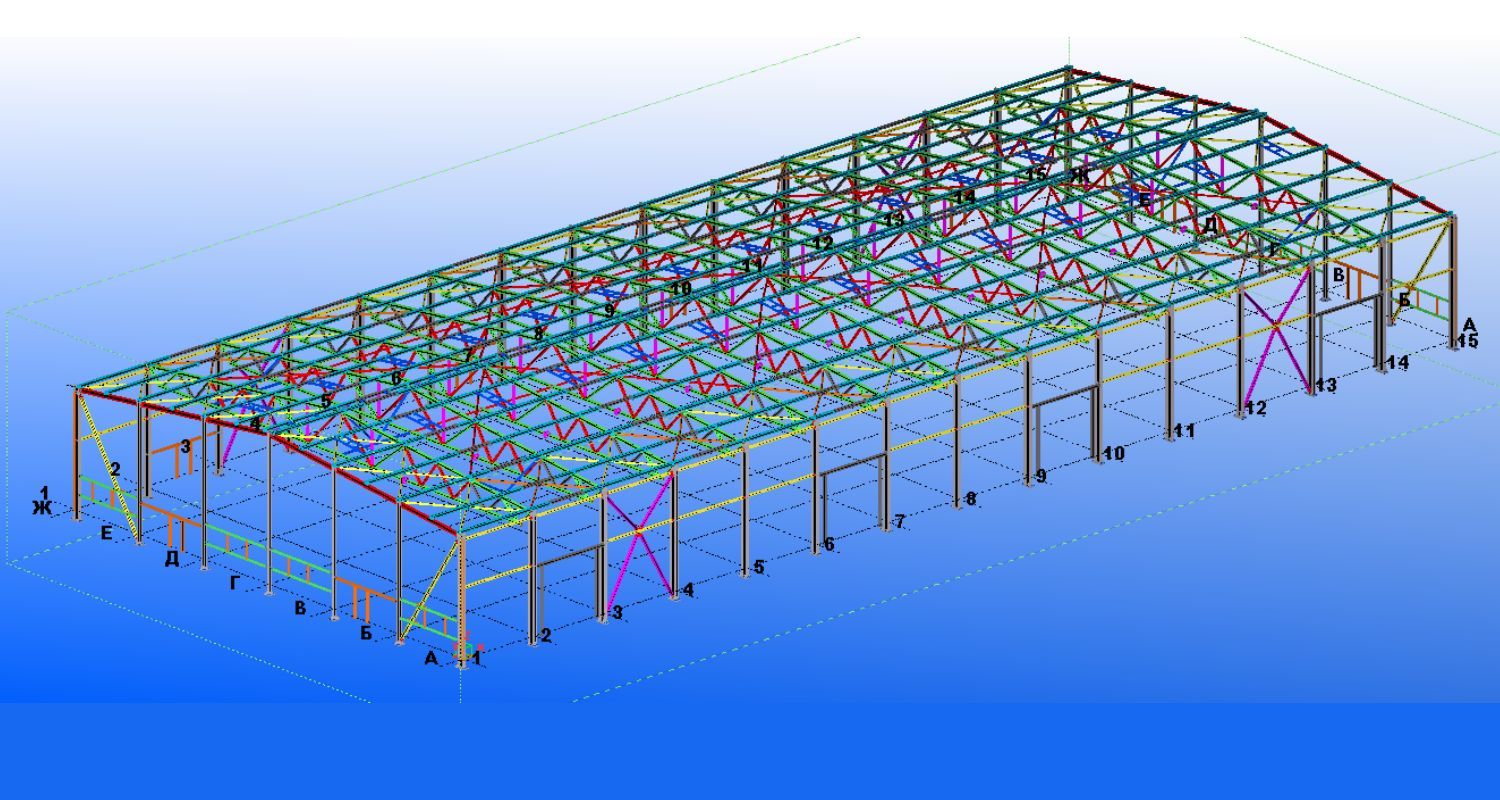Select grid label Б on the front gable axis

(x=365, y=633)
